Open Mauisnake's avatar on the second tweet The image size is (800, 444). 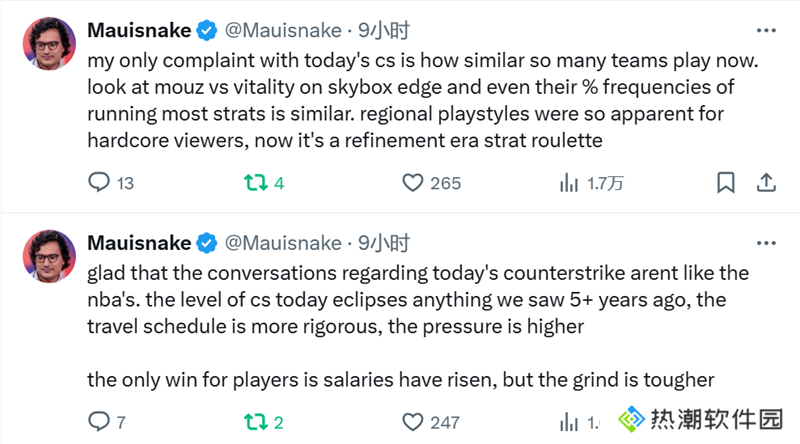pyautogui.click(x=49, y=256)
